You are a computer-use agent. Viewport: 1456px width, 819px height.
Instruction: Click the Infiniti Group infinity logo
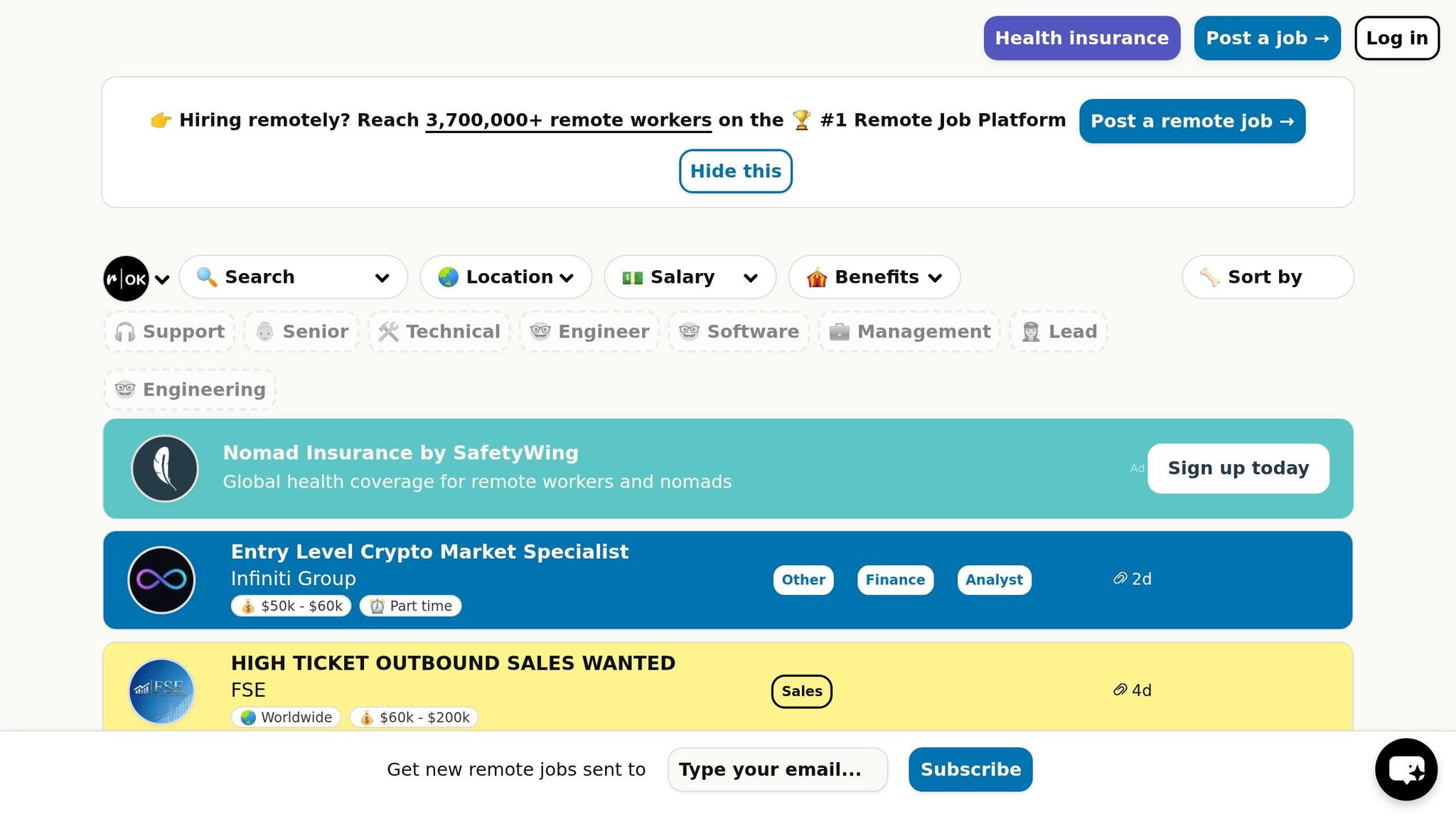[x=161, y=579]
